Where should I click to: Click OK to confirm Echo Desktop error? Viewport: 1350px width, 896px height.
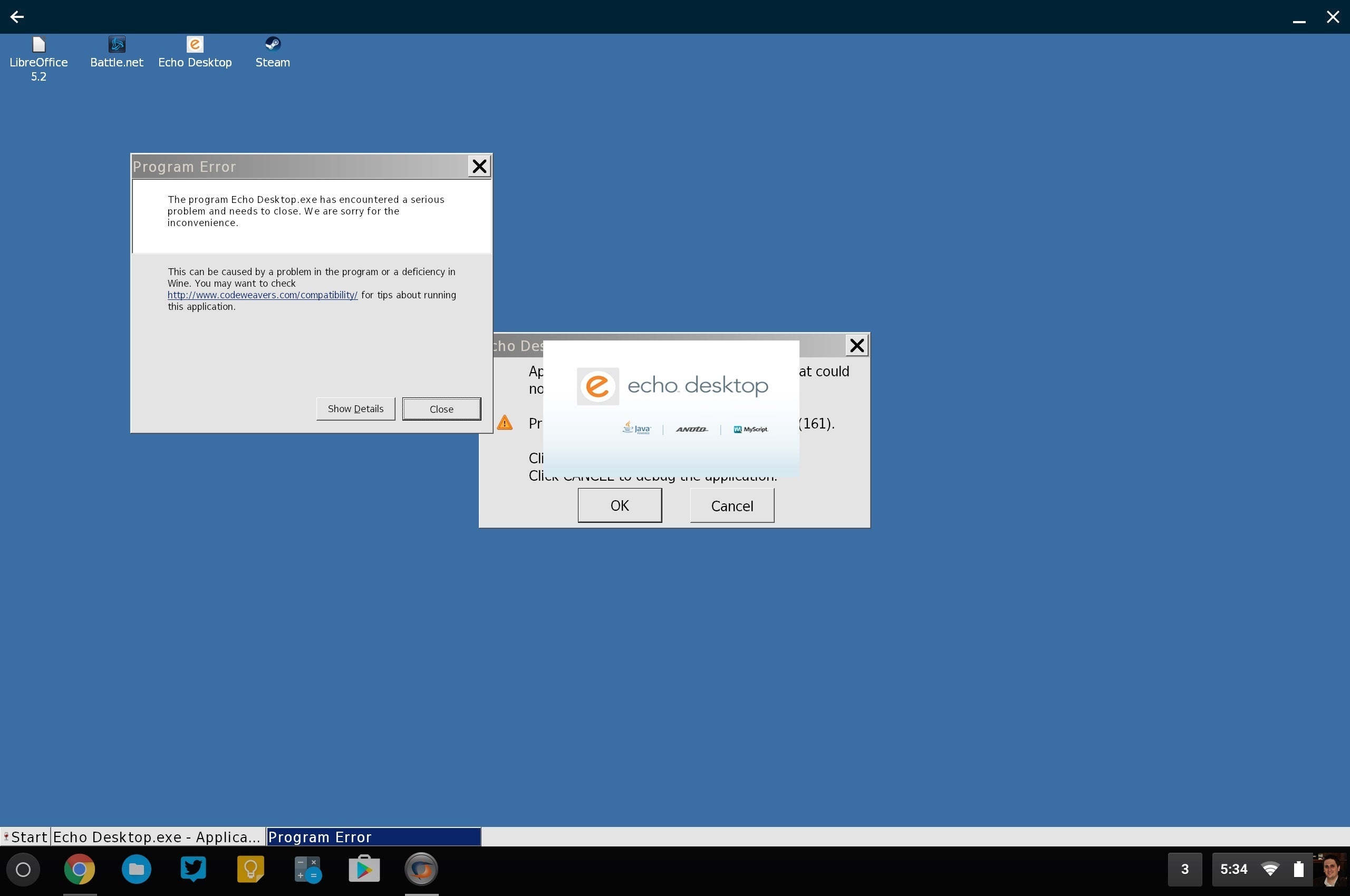(x=619, y=505)
